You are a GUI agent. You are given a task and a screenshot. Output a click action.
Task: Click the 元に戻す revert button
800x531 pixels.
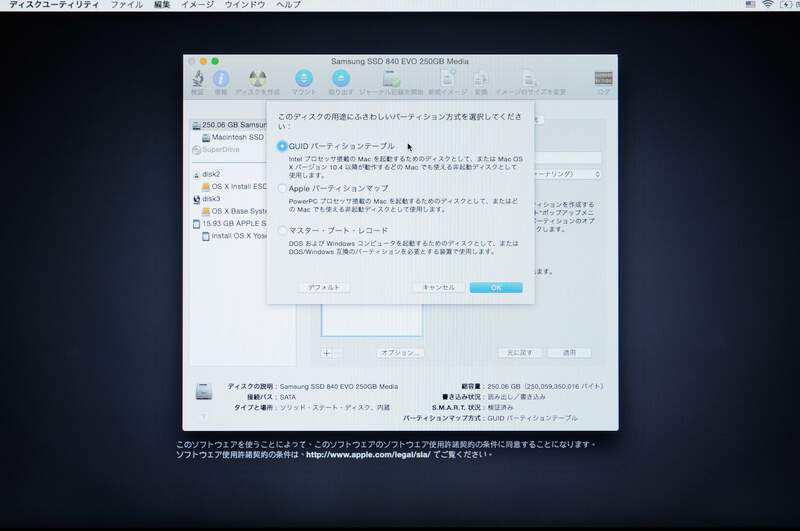[519, 353]
